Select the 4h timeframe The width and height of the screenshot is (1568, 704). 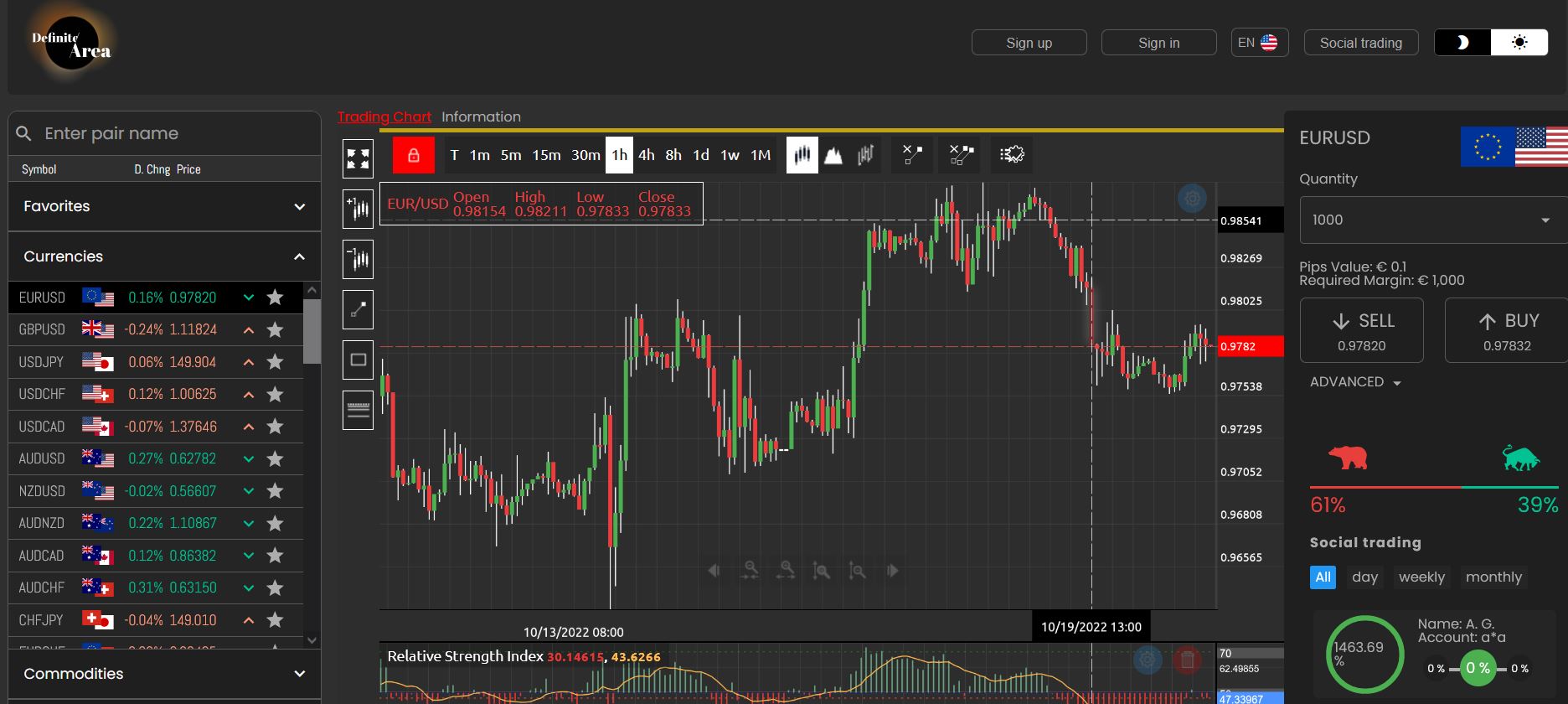(x=647, y=155)
